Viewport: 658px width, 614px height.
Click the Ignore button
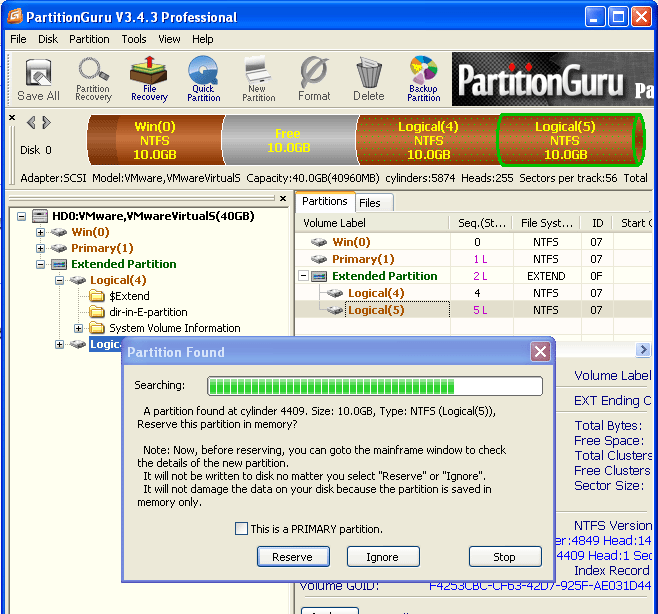click(383, 557)
